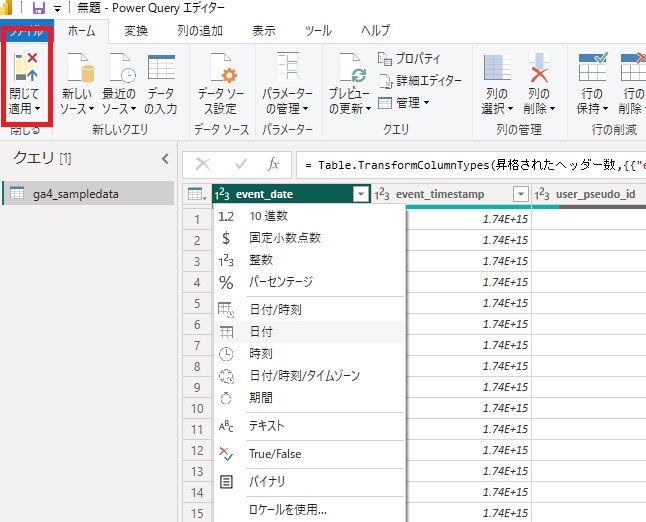The height and width of the screenshot is (522, 646).
Task: Select バイナリ (Binary) type
Action: 310,481
